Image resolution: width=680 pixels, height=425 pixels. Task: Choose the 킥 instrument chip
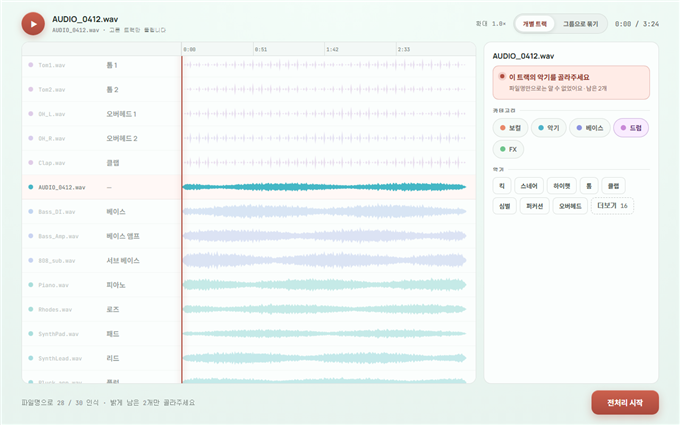502,186
